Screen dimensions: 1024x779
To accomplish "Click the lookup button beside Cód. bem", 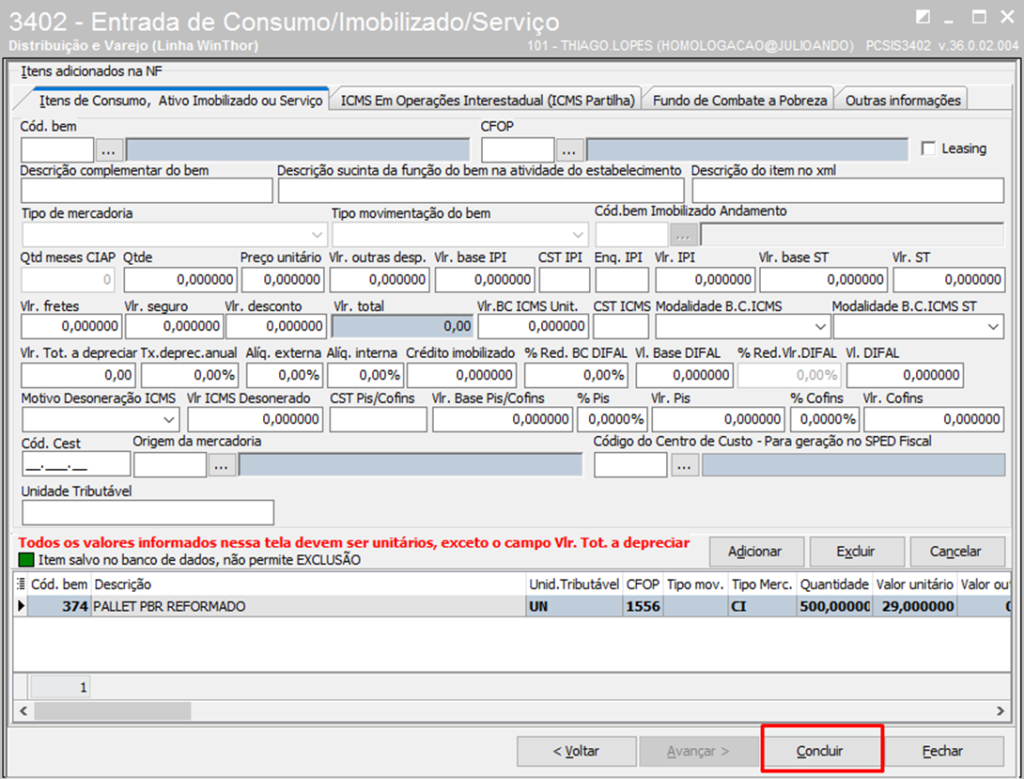I will pos(109,150).
